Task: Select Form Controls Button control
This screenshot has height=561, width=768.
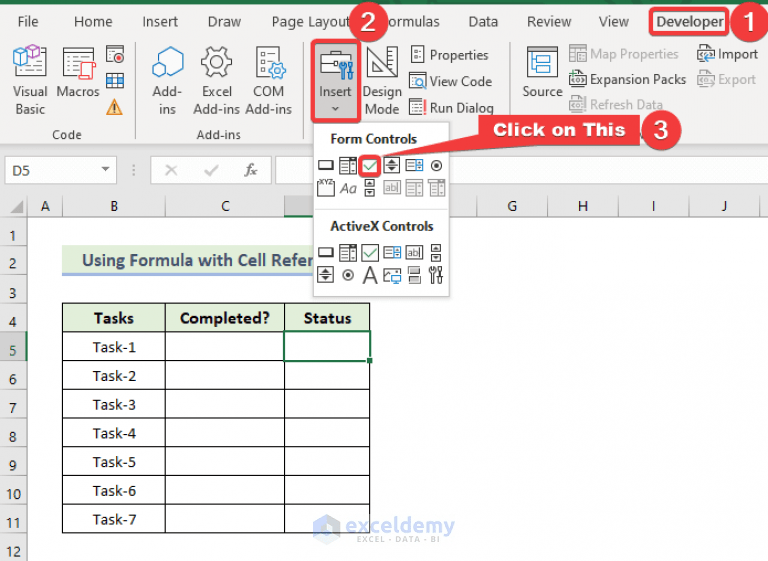Action: [x=326, y=166]
